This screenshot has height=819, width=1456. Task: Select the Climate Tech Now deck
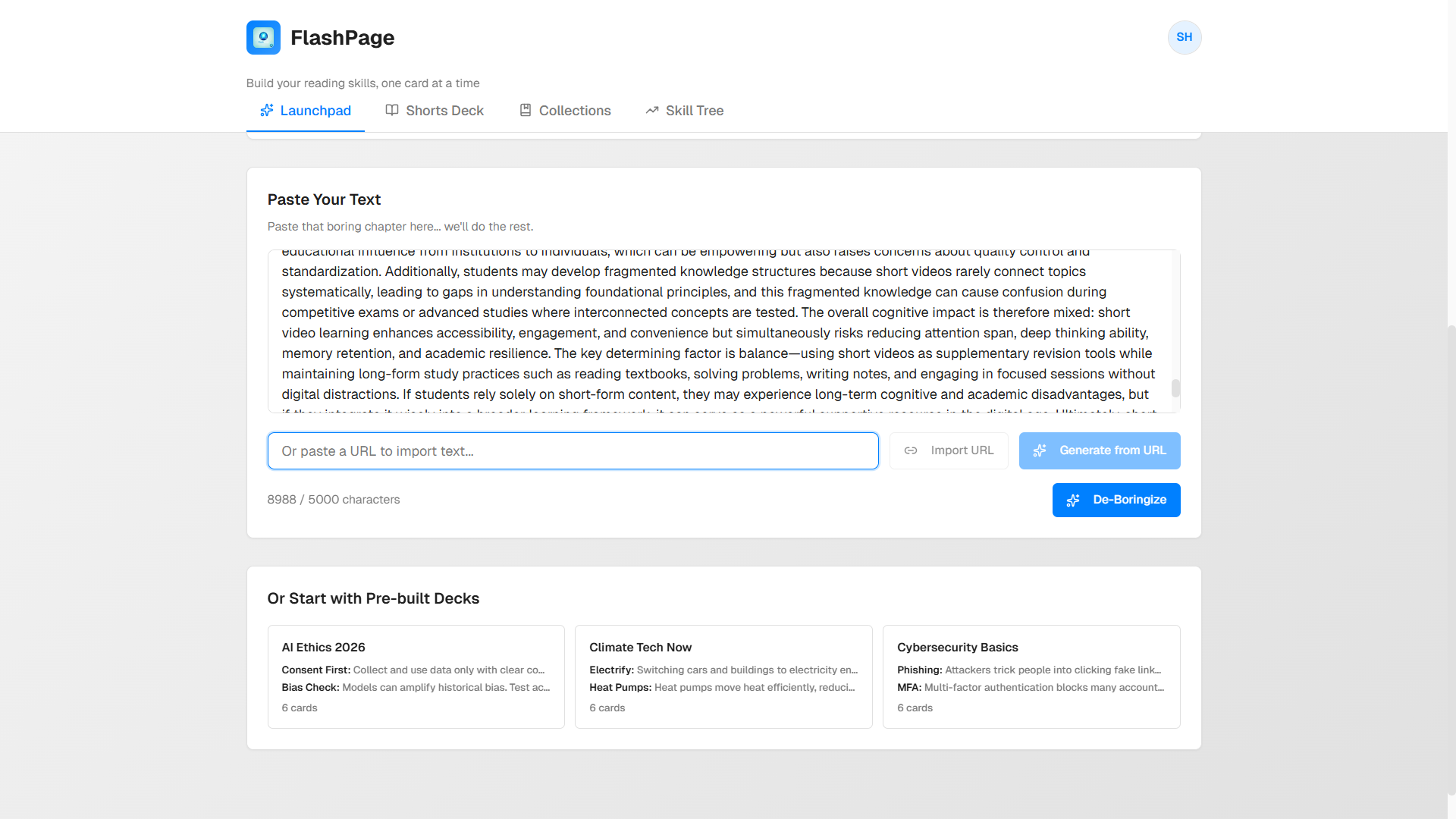[723, 676]
